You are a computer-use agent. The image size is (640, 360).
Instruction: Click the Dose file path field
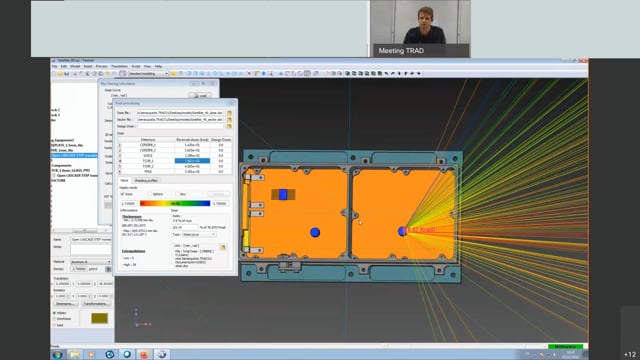pos(180,113)
